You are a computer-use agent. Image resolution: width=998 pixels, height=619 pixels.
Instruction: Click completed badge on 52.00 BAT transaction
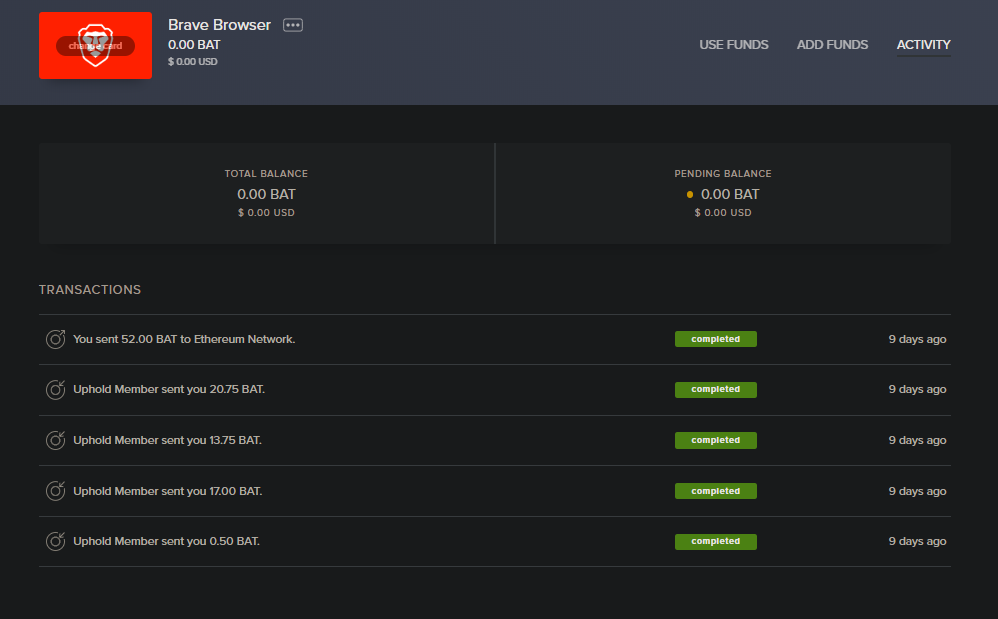[715, 339]
